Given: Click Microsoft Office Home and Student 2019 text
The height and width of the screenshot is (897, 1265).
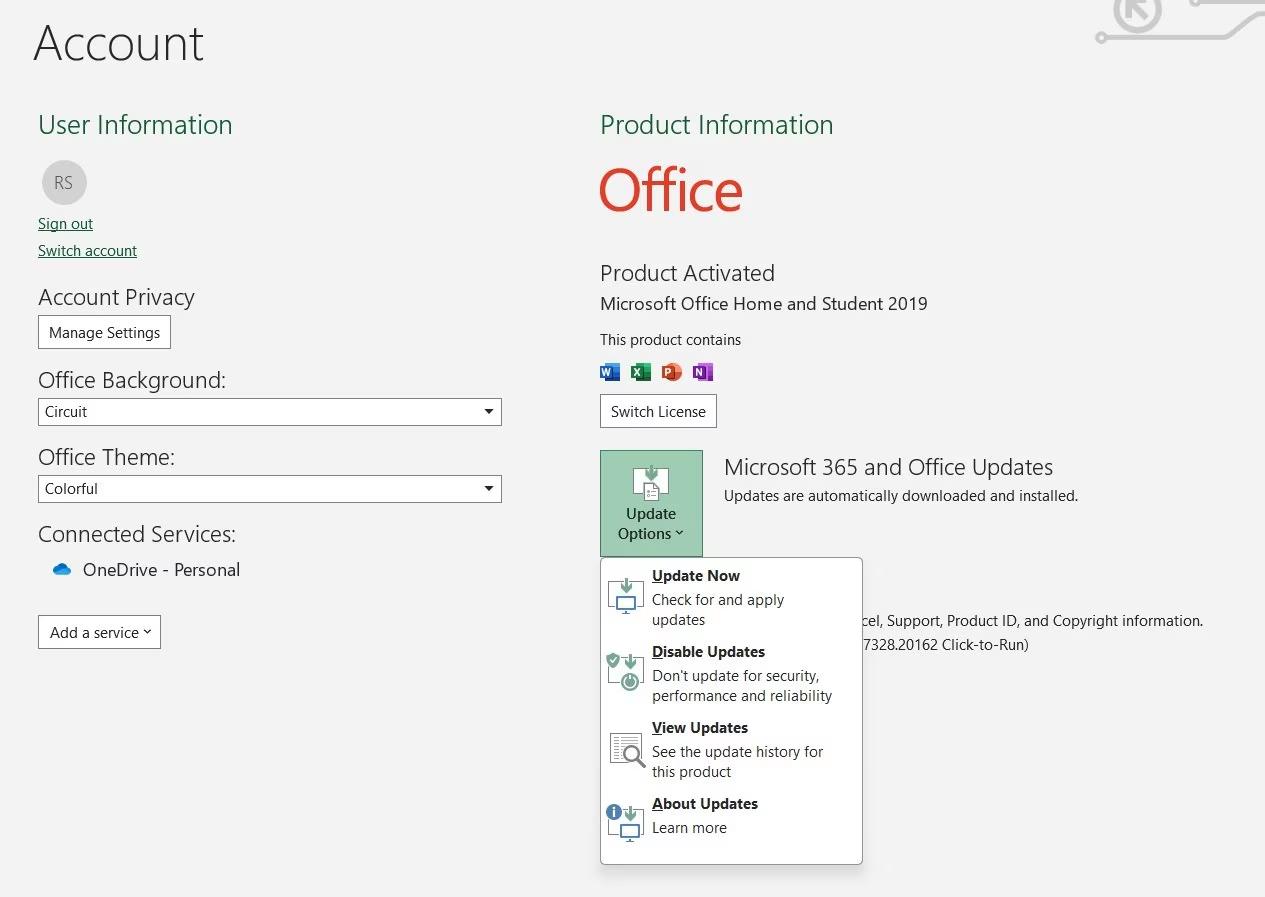Looking at the screenshot, I should coord(764,303).
